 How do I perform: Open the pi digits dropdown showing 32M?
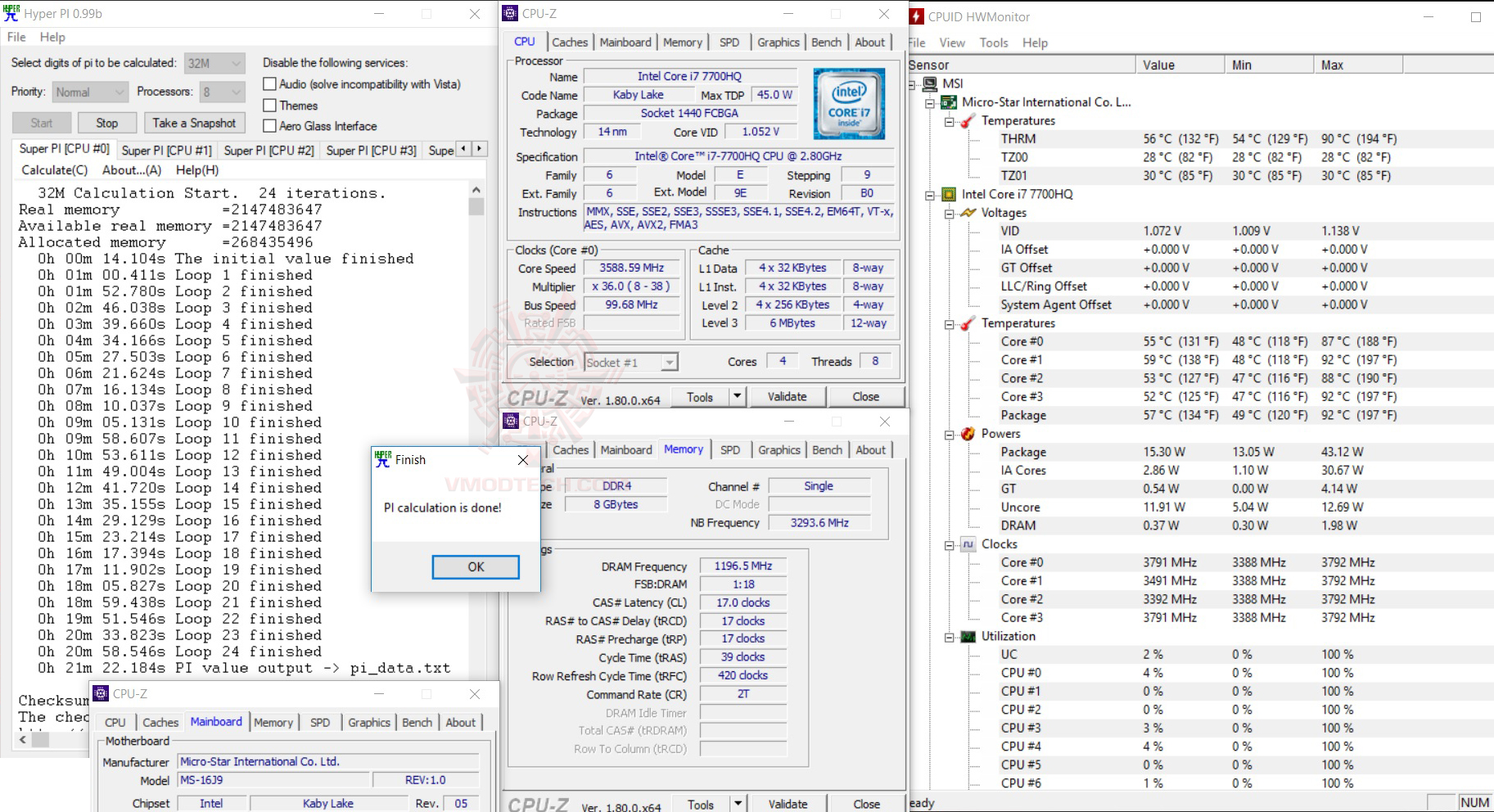click(214, 63)
